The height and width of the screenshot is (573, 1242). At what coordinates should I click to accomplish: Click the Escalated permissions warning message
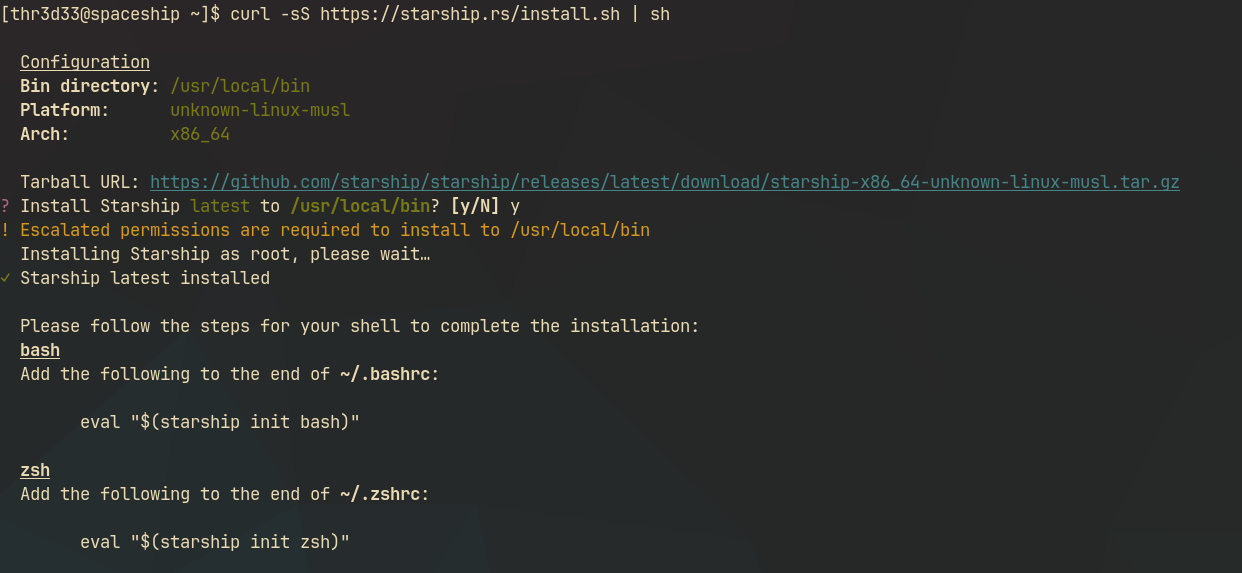pos(335,230)
